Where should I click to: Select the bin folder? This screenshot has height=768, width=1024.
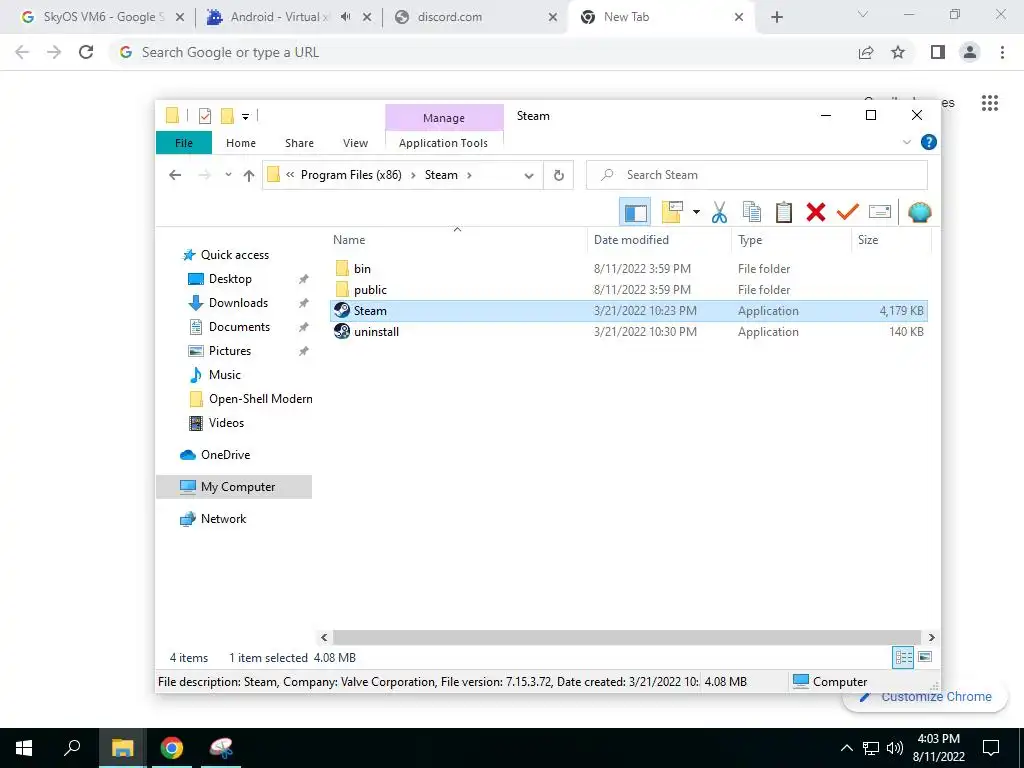628,268
